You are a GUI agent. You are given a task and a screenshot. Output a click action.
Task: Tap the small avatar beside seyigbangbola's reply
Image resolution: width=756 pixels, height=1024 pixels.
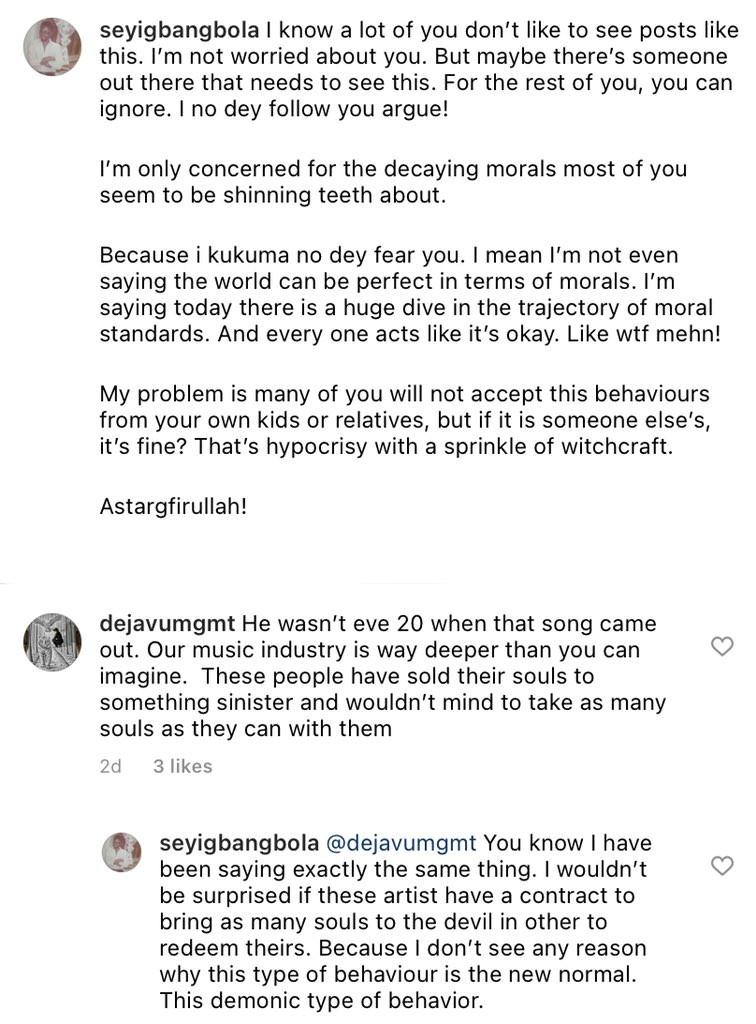tap(122, 851)
